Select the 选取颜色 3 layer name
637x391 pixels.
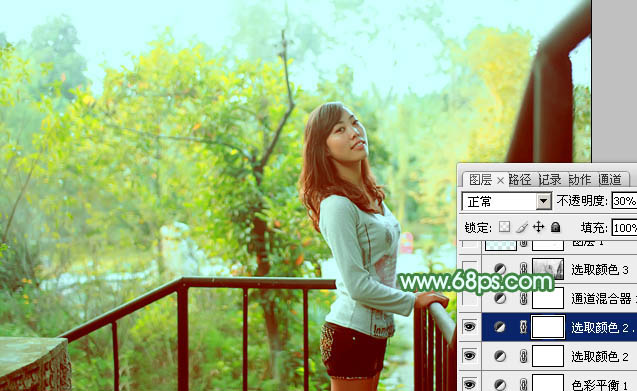(x=600, y=269)
